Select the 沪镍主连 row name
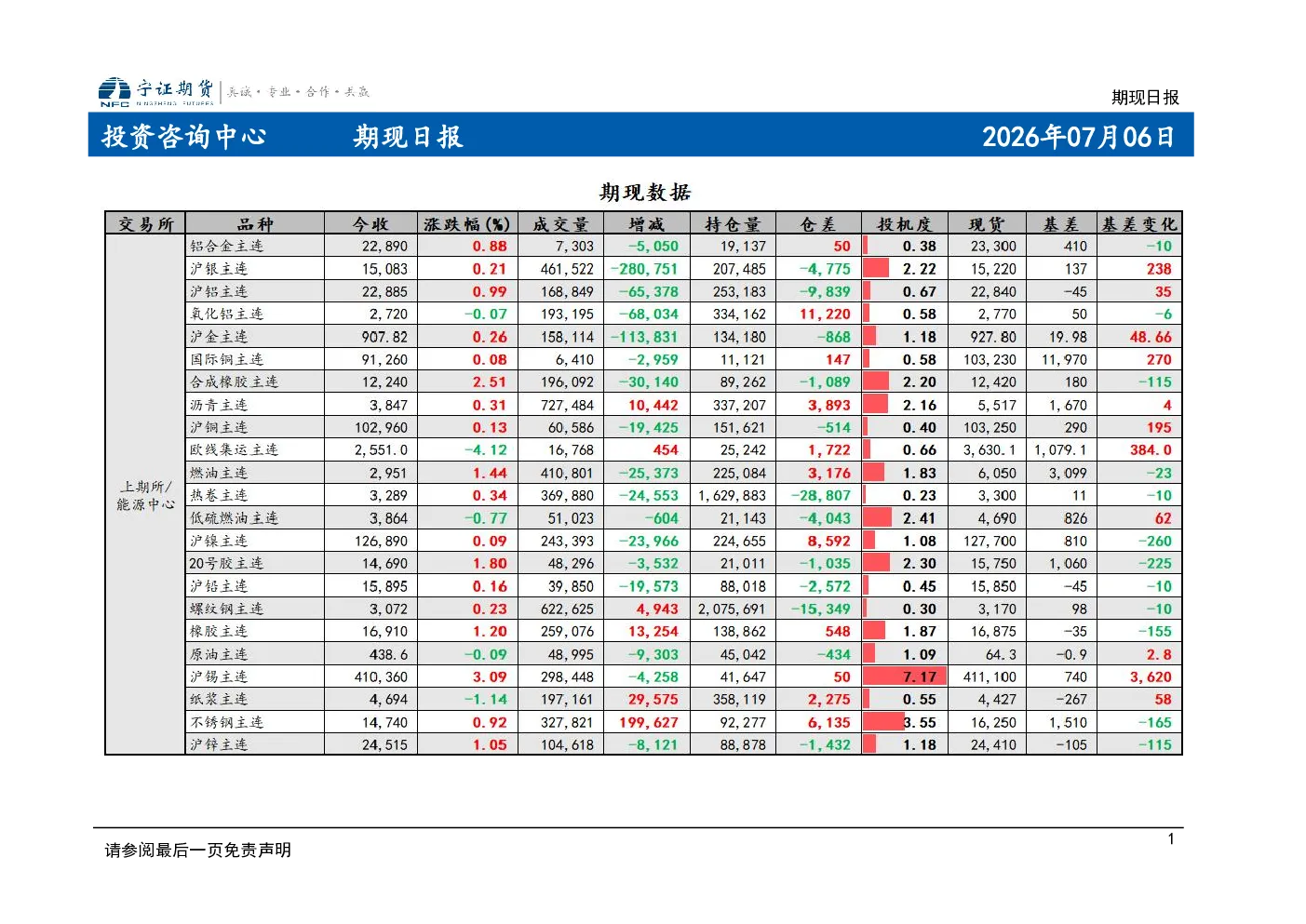Image resolution: width=1306 pixels, height=924 pixels. point(219,541)
